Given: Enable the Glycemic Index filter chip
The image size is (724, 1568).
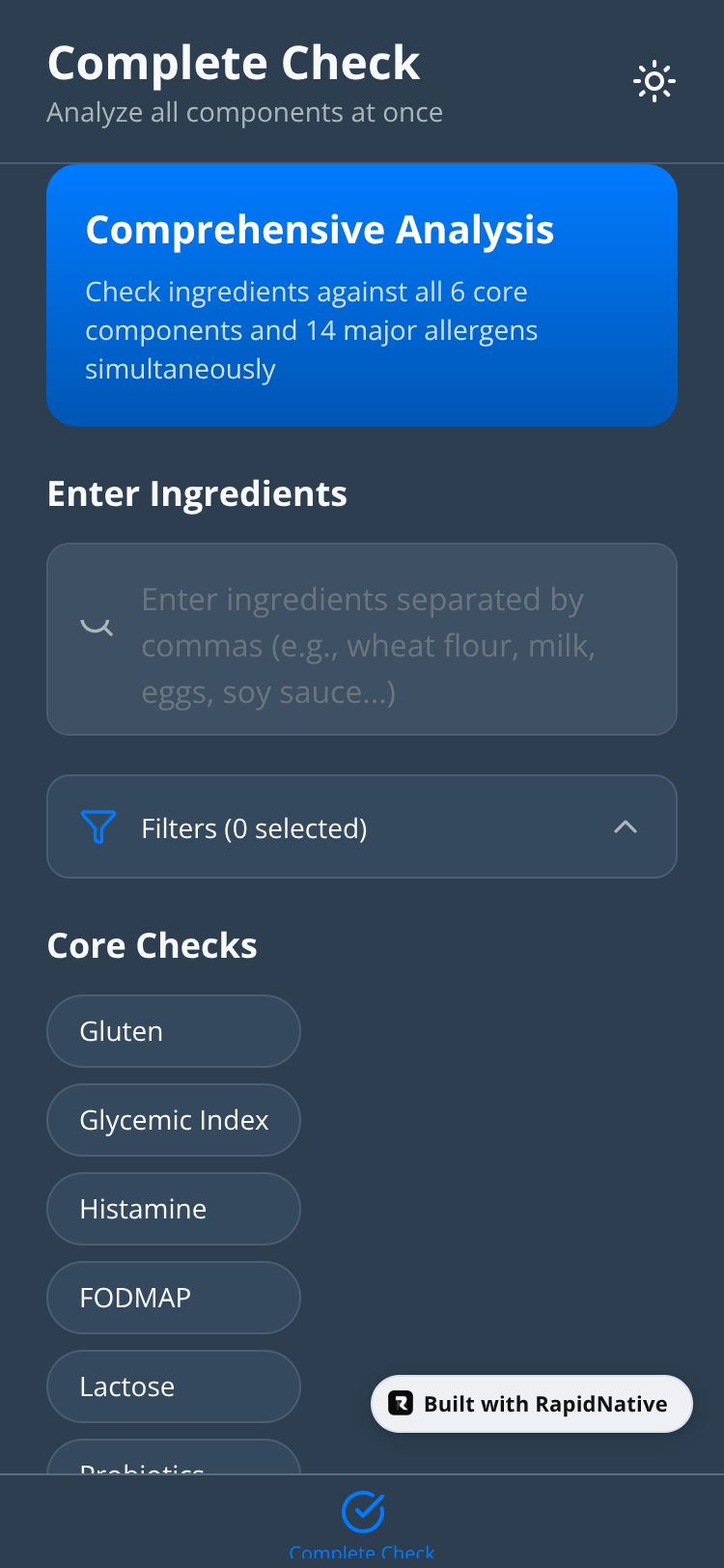Looking at the screenshot, I should (x=174, y=1120).
